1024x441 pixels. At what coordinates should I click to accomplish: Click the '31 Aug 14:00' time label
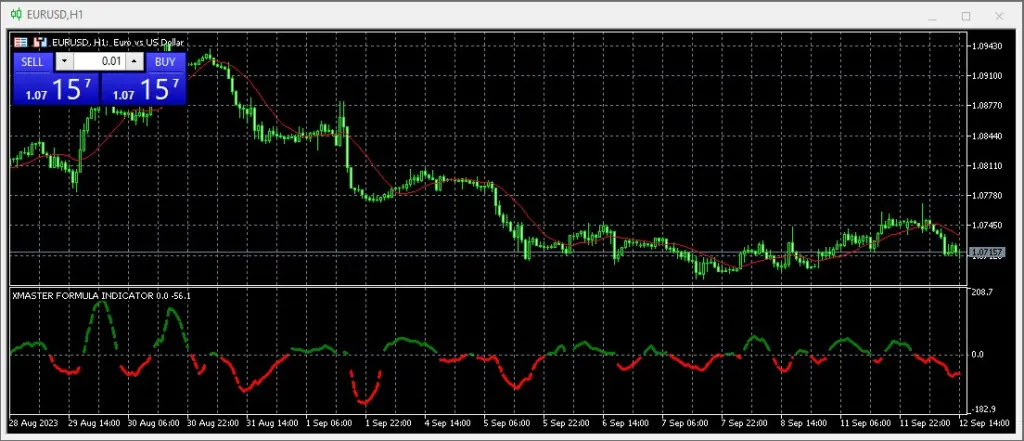pyautogui.click(x=272, y=423)
